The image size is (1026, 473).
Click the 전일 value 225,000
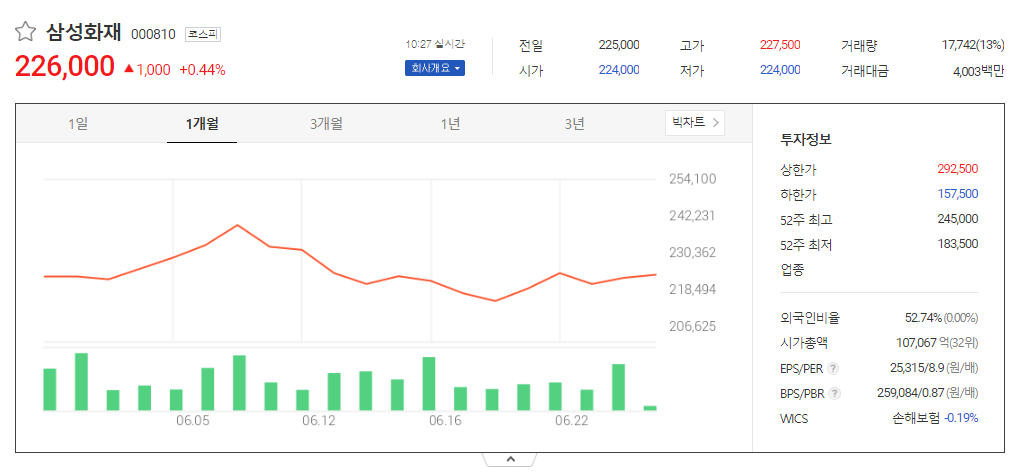point(618,45)
